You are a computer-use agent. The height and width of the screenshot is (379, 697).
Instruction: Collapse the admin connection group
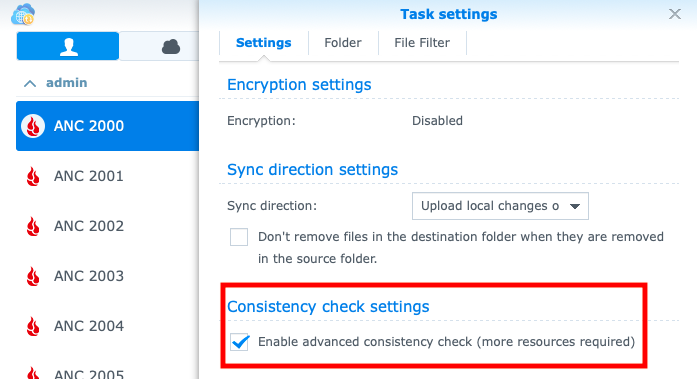(x=30, y=83)
